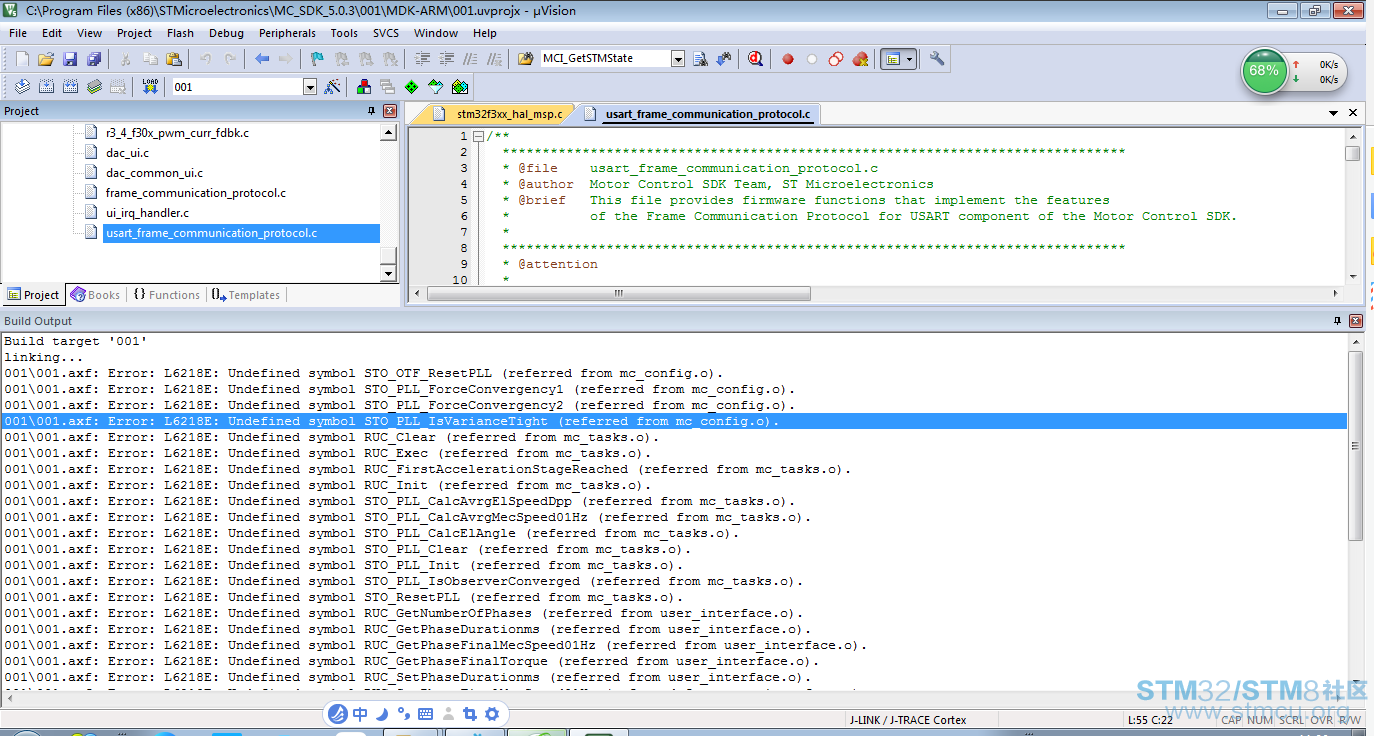The height and width of the screenshot is (736, 1374).
Task: Open the target selection dropdown showing 001
Action: click(309, 87)
